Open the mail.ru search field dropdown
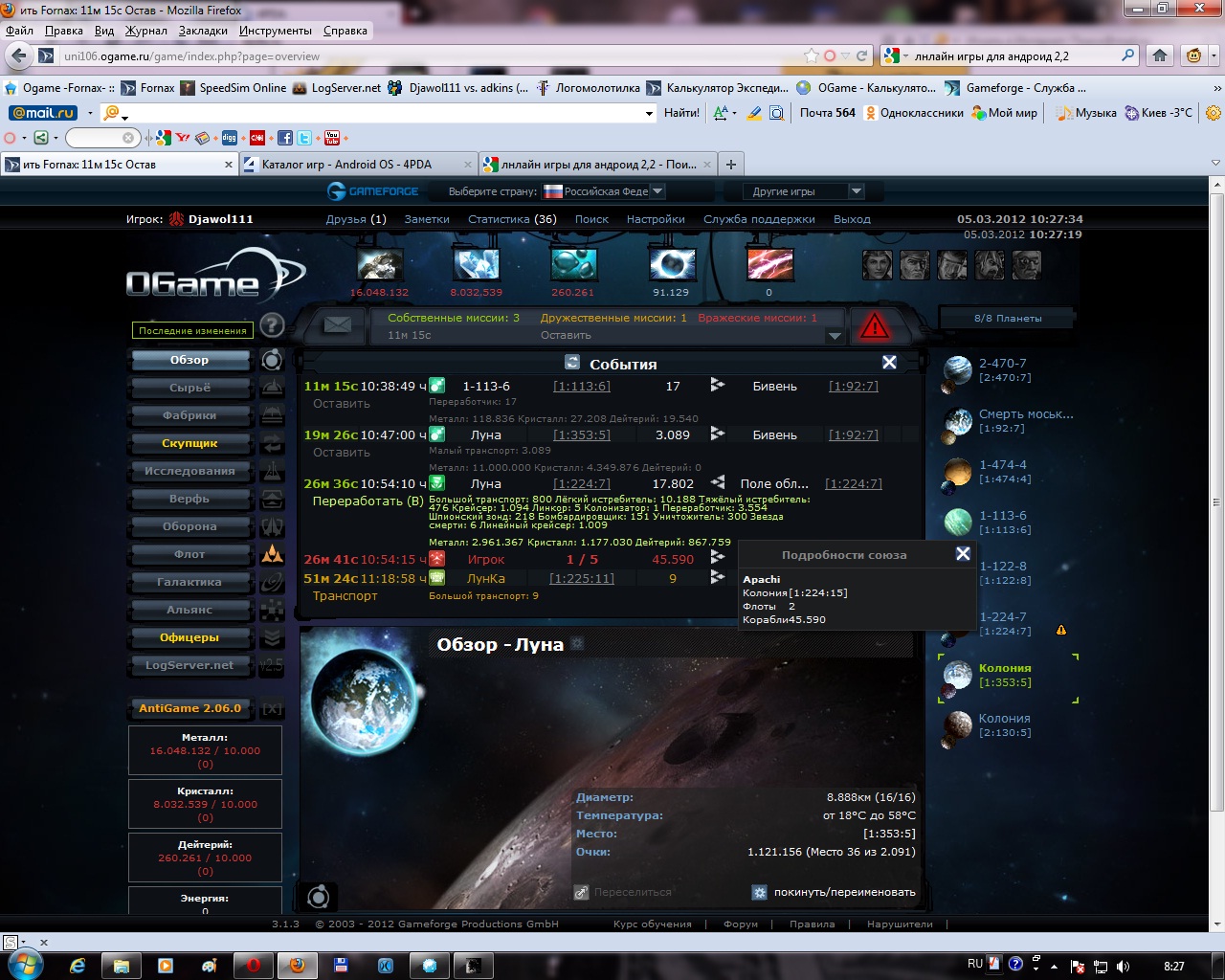This screenshot has width=1225, height=980. (650, 113)
